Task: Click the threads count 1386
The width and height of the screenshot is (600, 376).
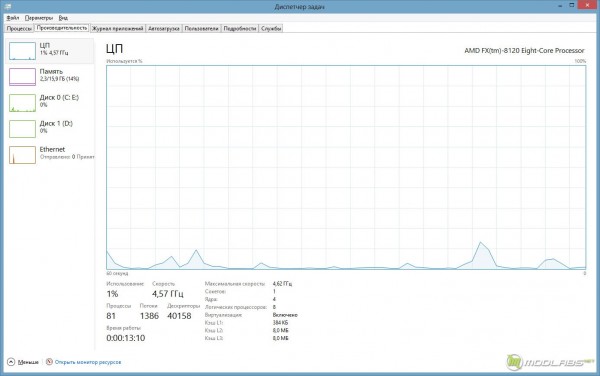Action: coord(149,316)
